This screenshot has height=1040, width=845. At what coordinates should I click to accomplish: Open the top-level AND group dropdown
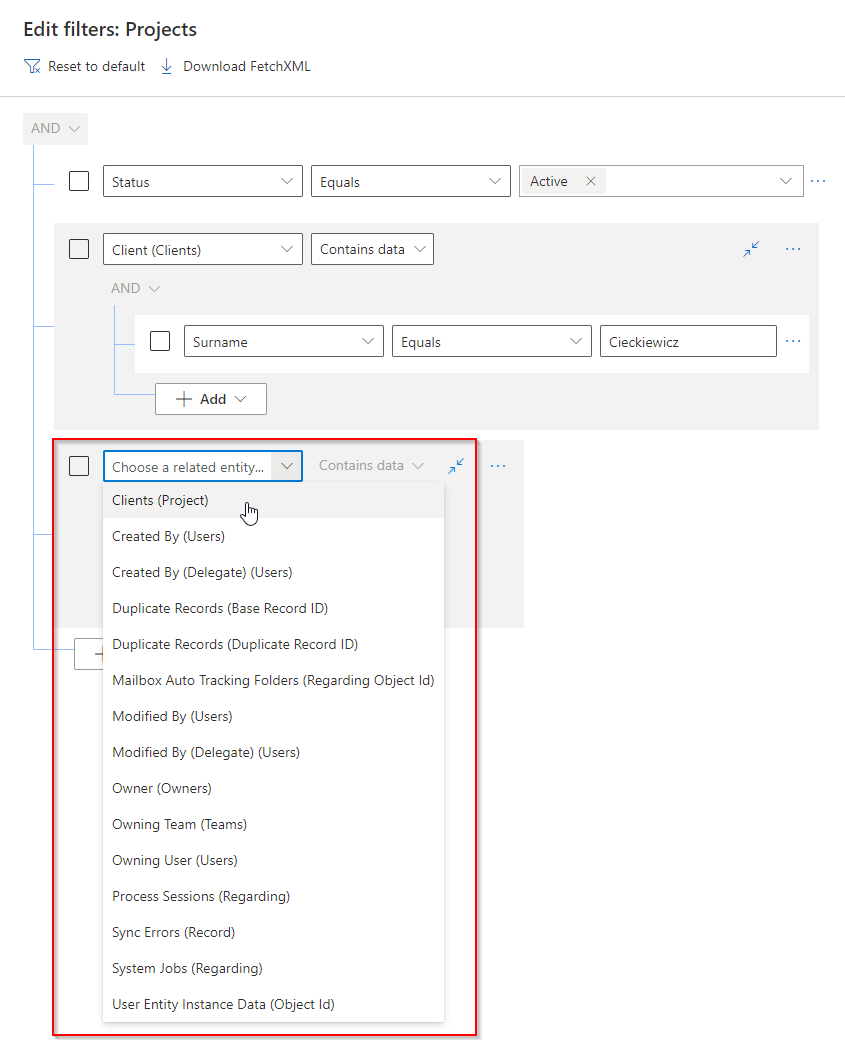(55, 129)
